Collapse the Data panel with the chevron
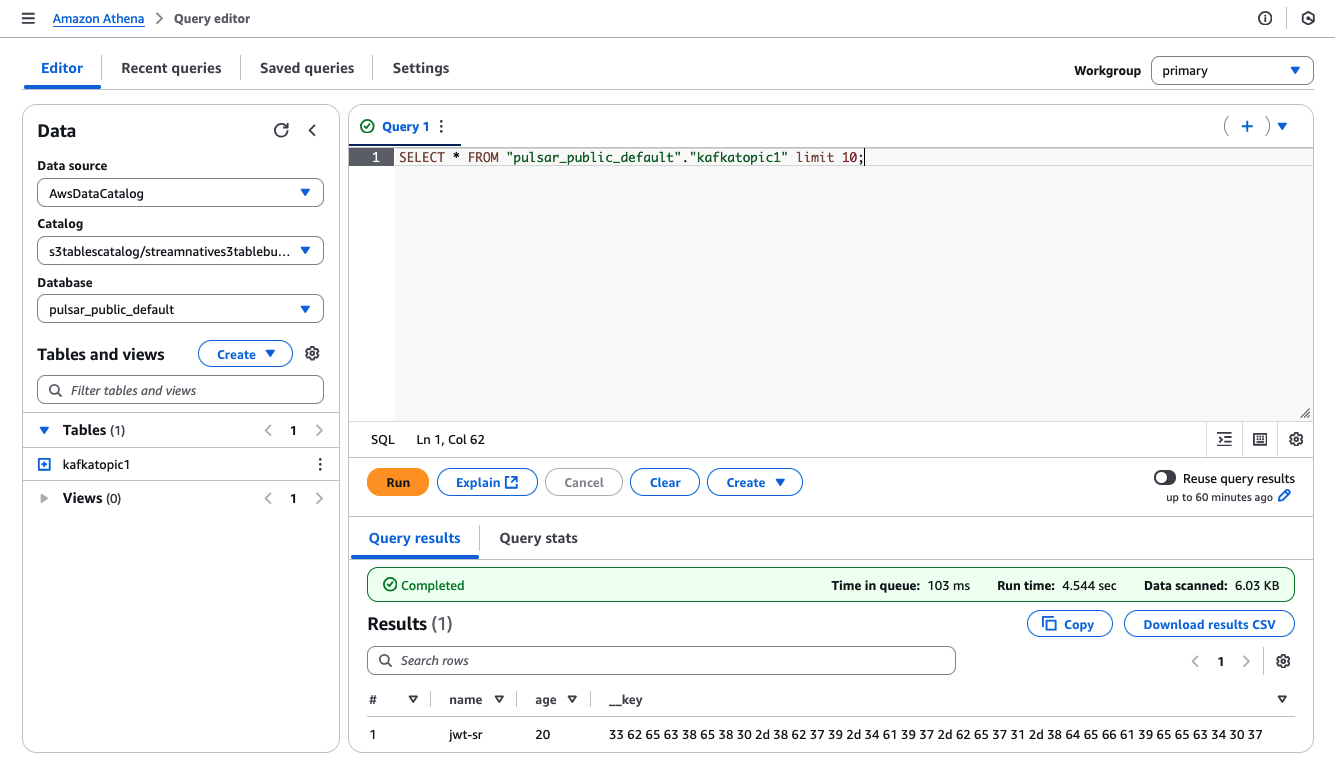The width and height of the screenshot is (1335, 766). tap(311, 130)
